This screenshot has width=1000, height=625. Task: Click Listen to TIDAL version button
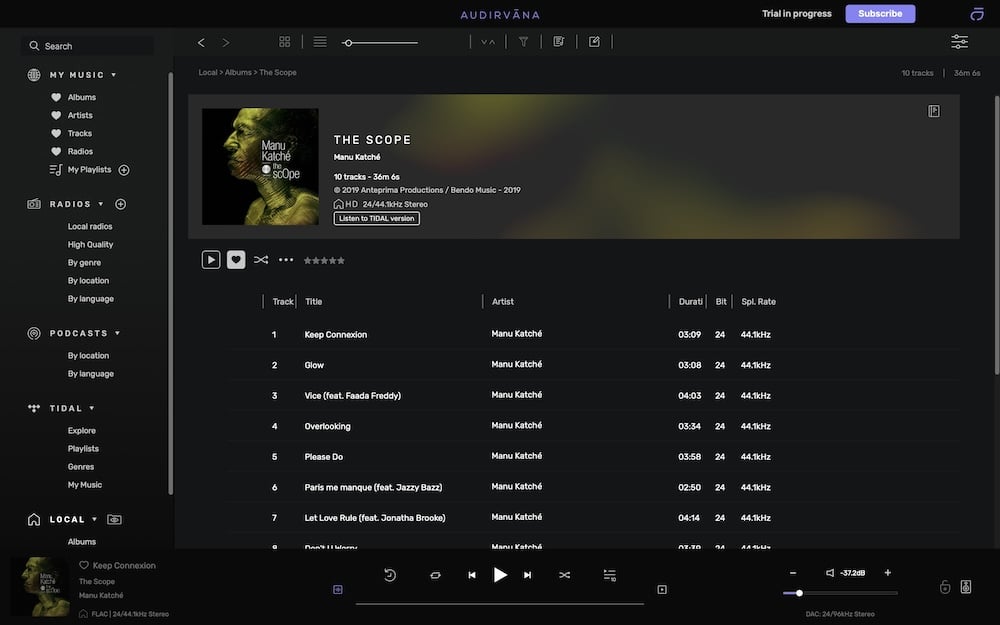pos(376,218)
